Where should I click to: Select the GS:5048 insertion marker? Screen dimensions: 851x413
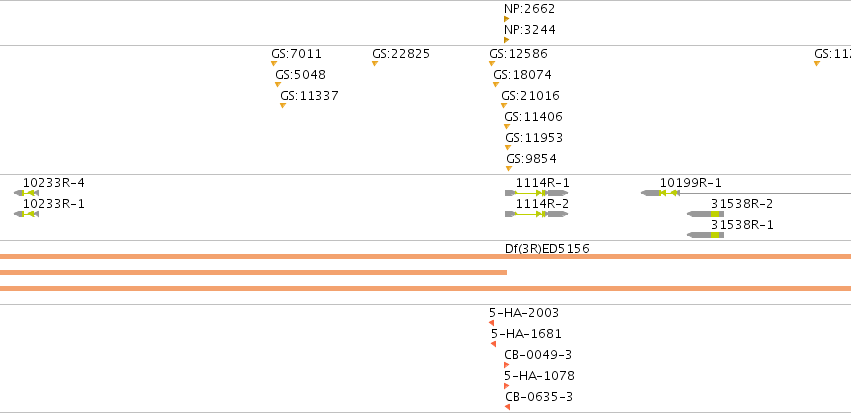tap(278, 85)
